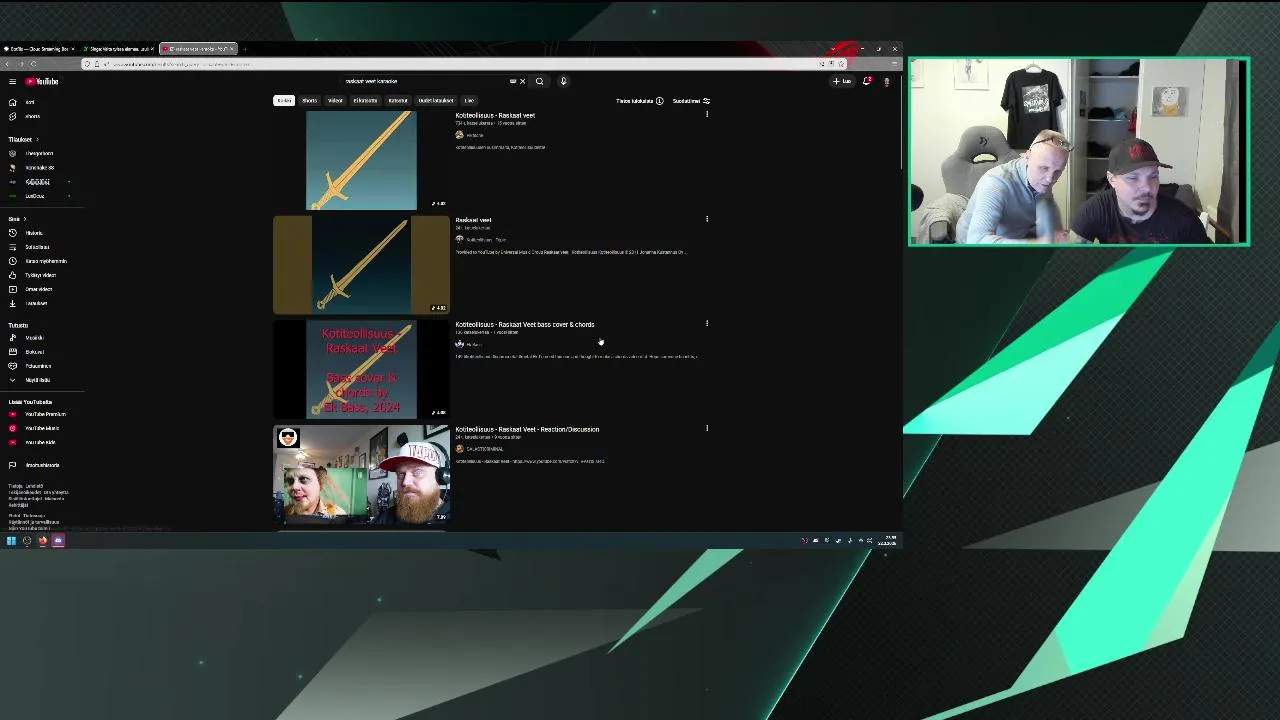Open options for Raskaat veet topic result
1280x720 pixels.
pos(707,219)
